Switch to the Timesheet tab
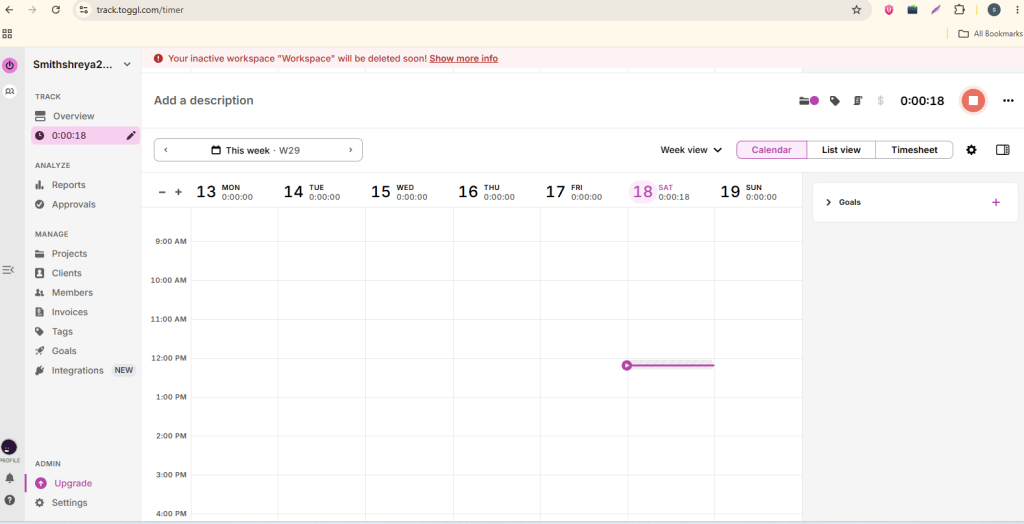Viewport: 1024px width, 524px height. click(914, 150)
